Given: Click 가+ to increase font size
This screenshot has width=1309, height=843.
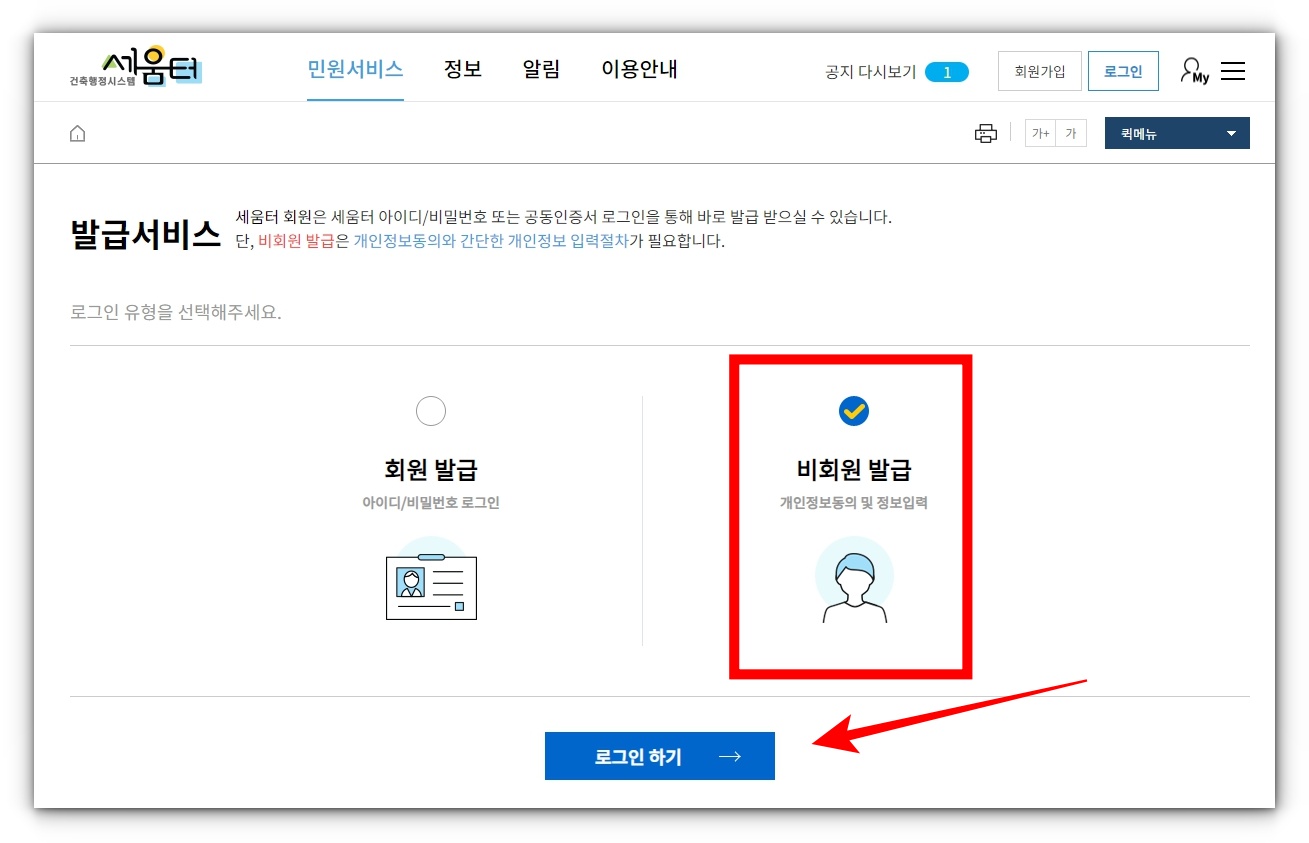Looking at the screenshot, I should (1040, 132).
